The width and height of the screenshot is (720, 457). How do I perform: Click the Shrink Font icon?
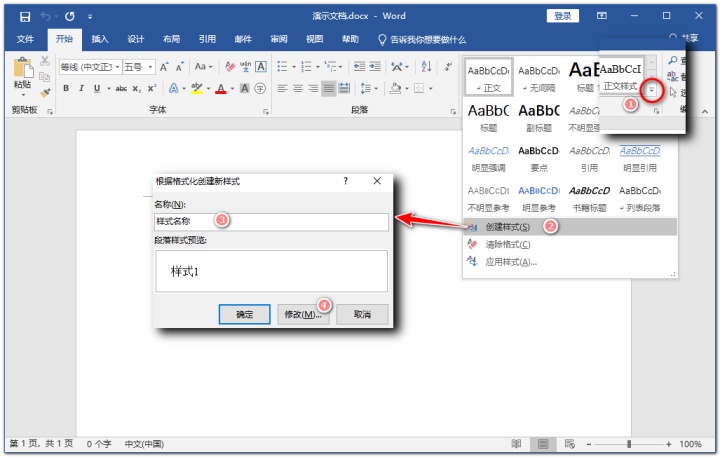180,67
